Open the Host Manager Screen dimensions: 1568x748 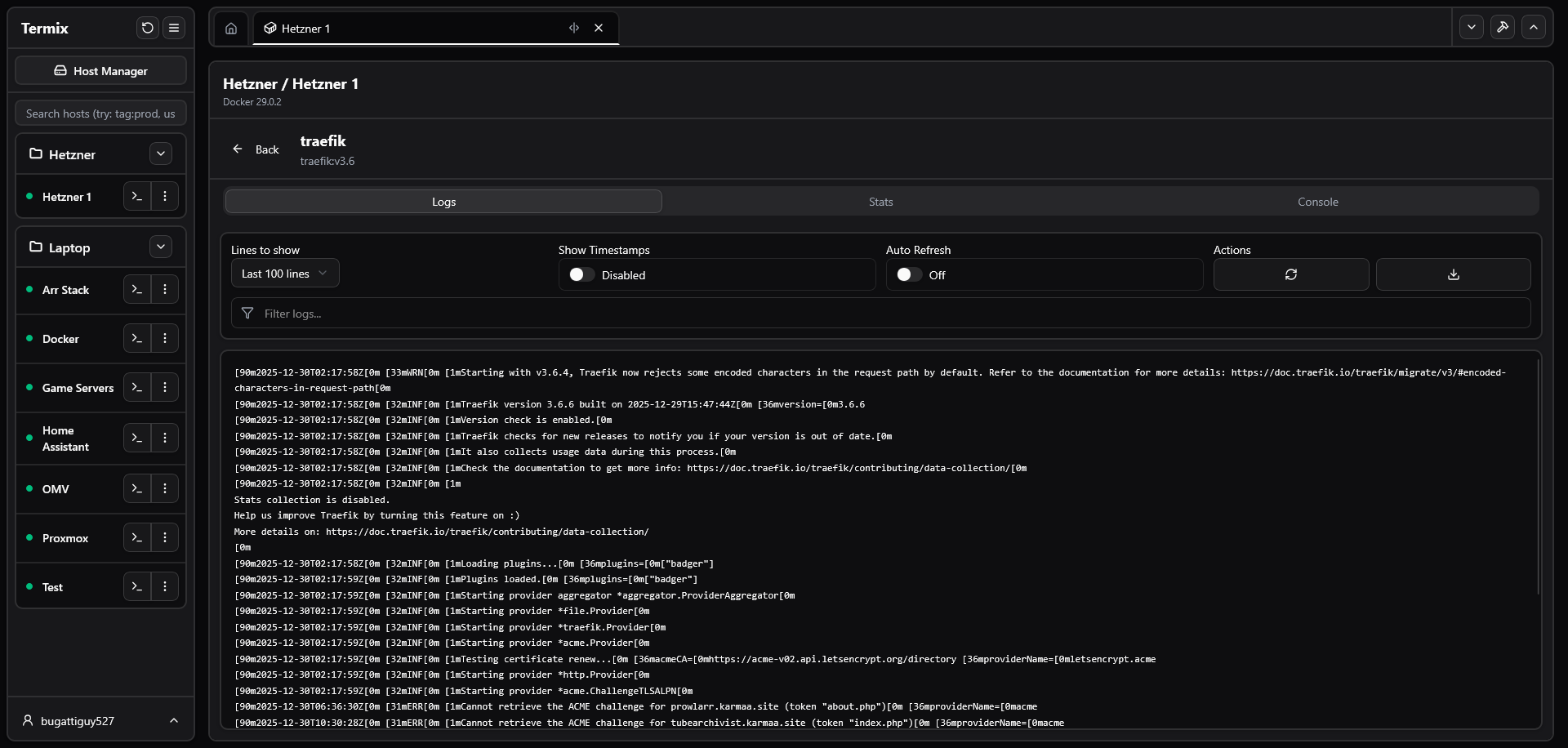point(100,71)
